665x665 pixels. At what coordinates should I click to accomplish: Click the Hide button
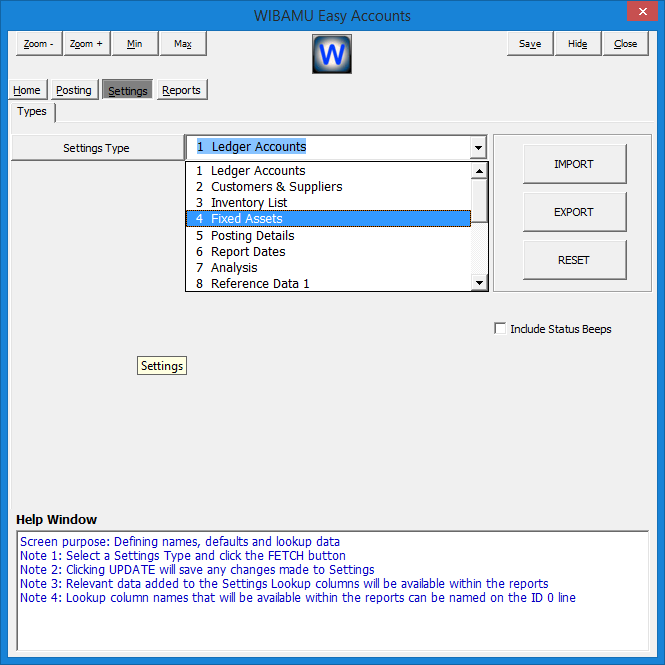(578, 44)
